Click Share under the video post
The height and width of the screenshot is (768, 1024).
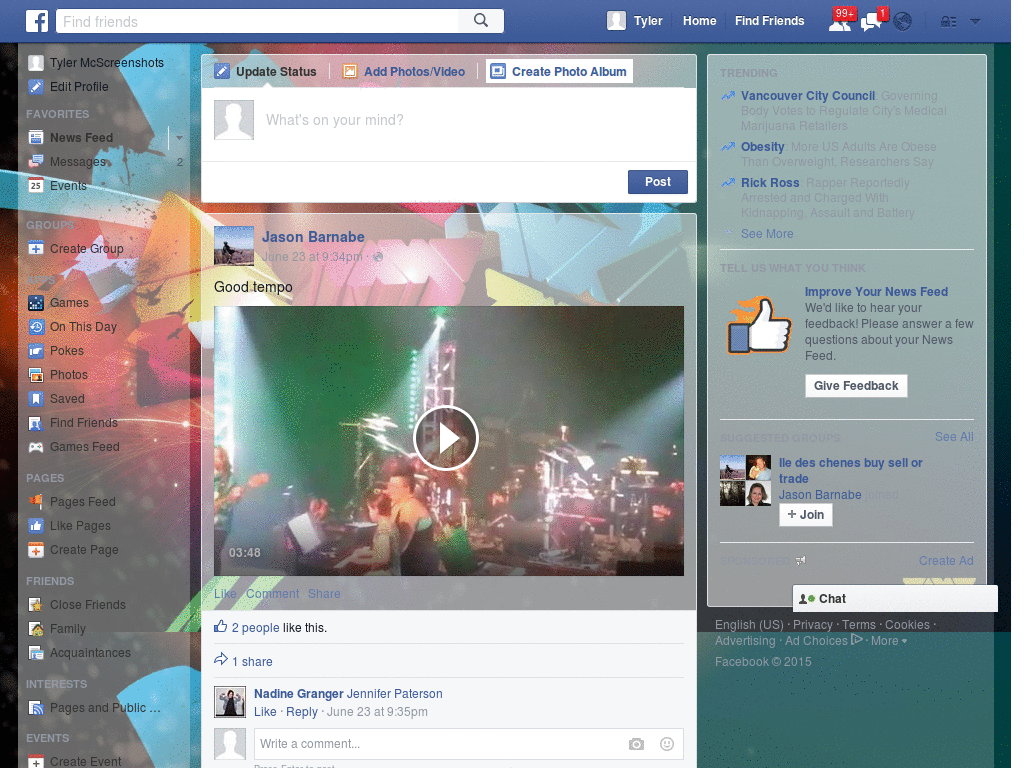(324, 594)
